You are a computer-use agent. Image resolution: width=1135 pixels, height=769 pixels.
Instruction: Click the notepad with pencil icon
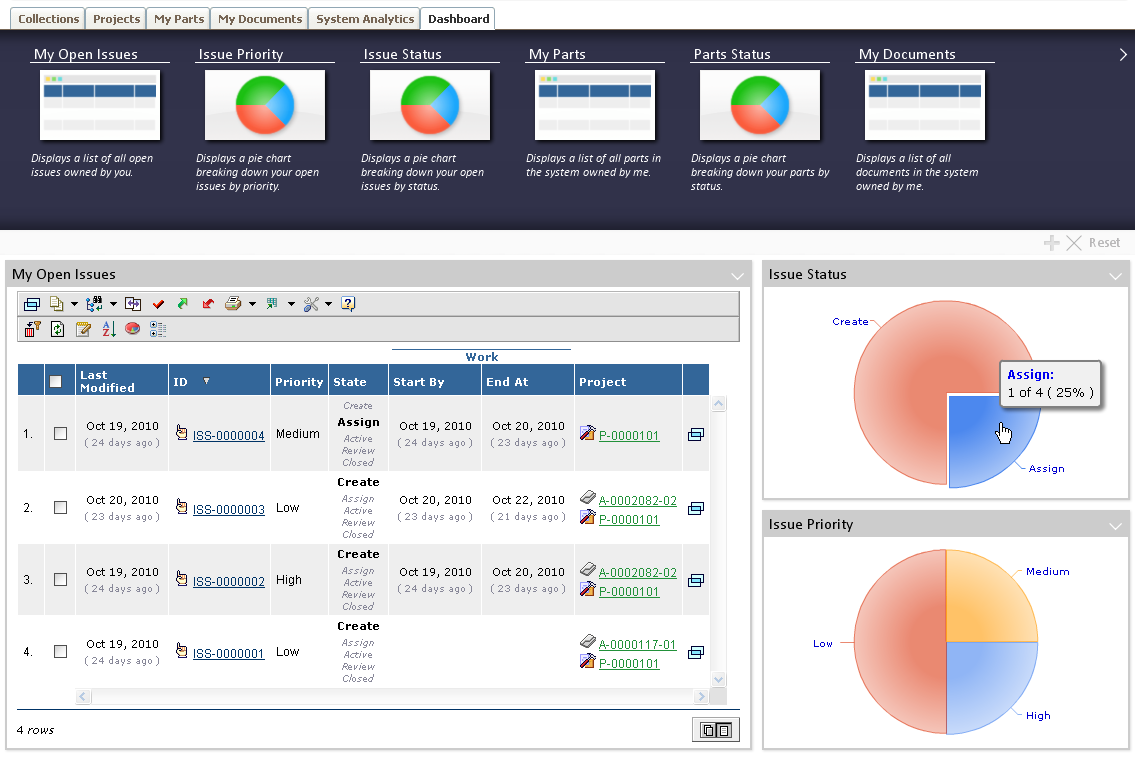click(x=83, y=329)
